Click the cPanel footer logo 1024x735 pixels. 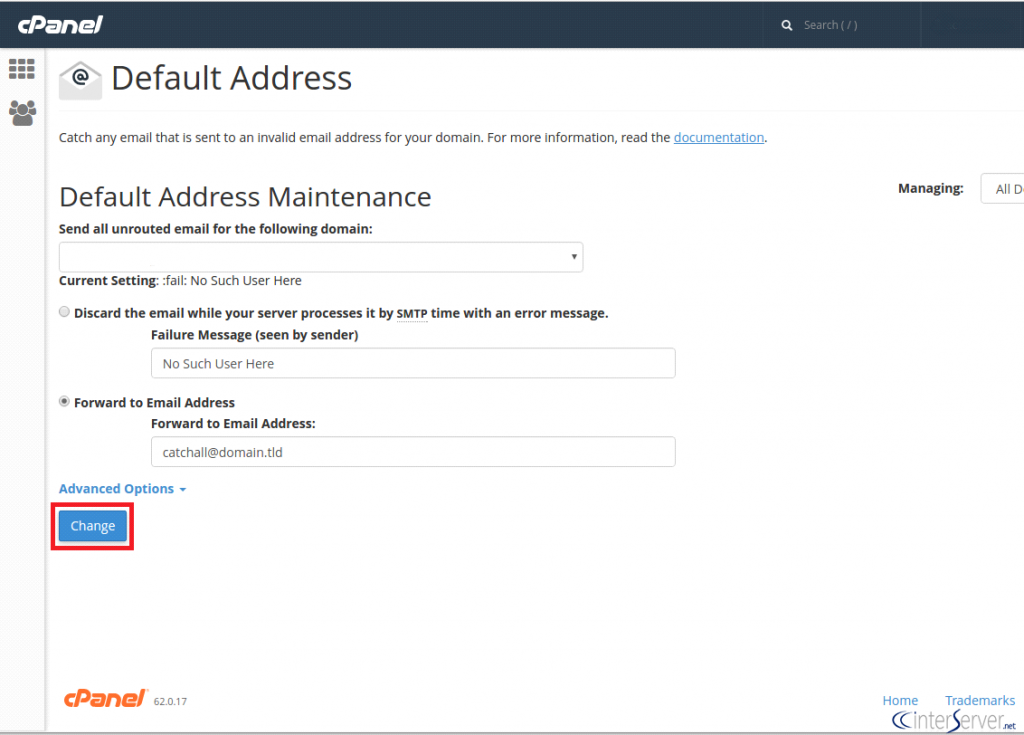coord(106,699)
